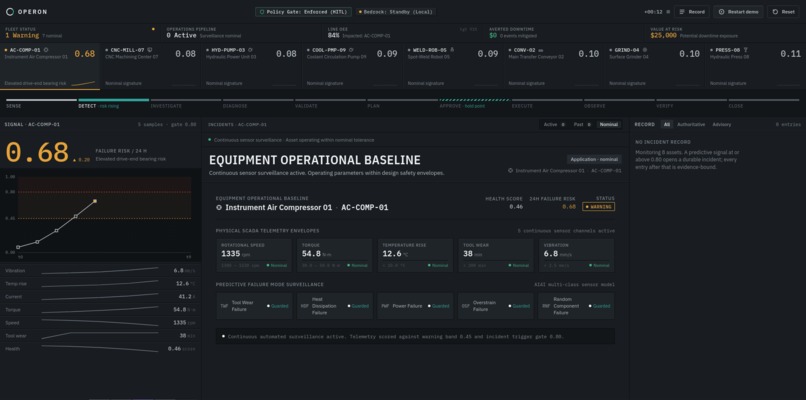806x400 pixels.
Task: Switch to the Nominal incidents tab
Action: point(609,124)
